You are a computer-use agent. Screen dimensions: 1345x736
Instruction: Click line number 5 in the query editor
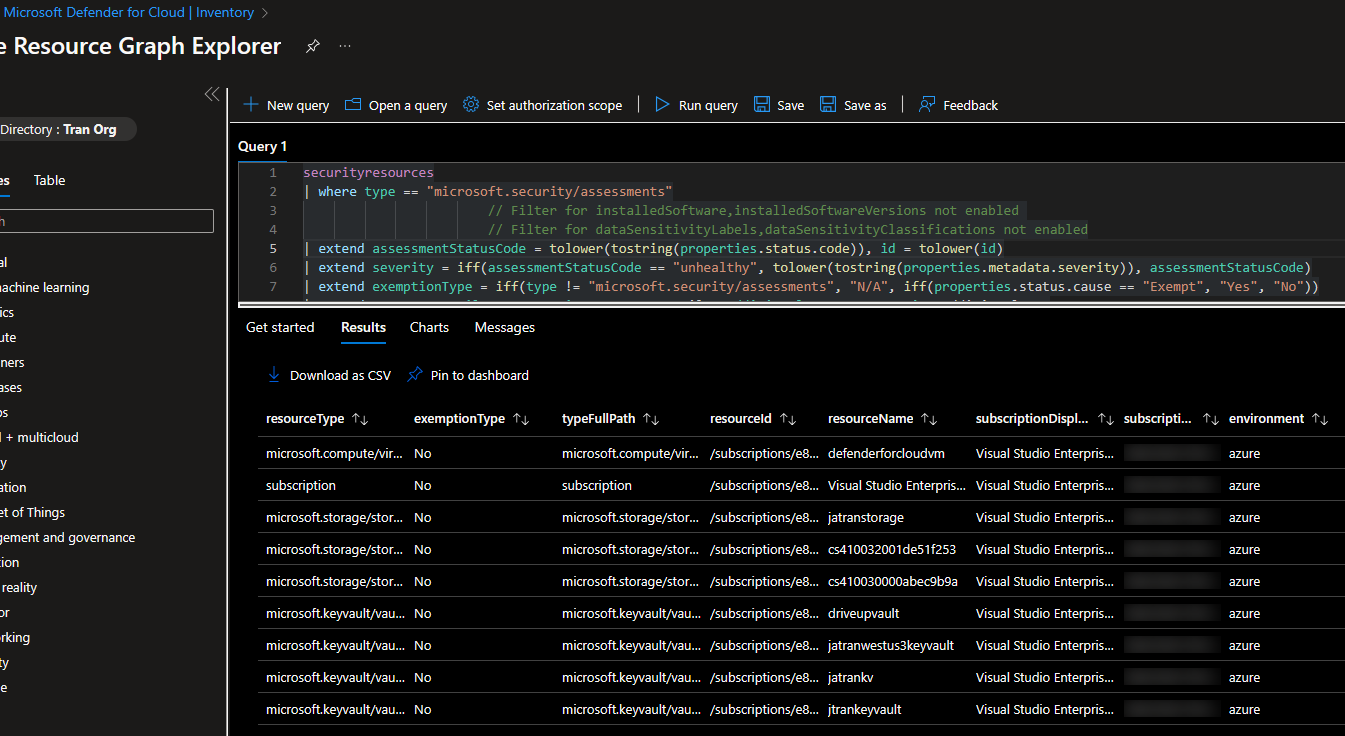pyautogui.click(x=273, y=248)
